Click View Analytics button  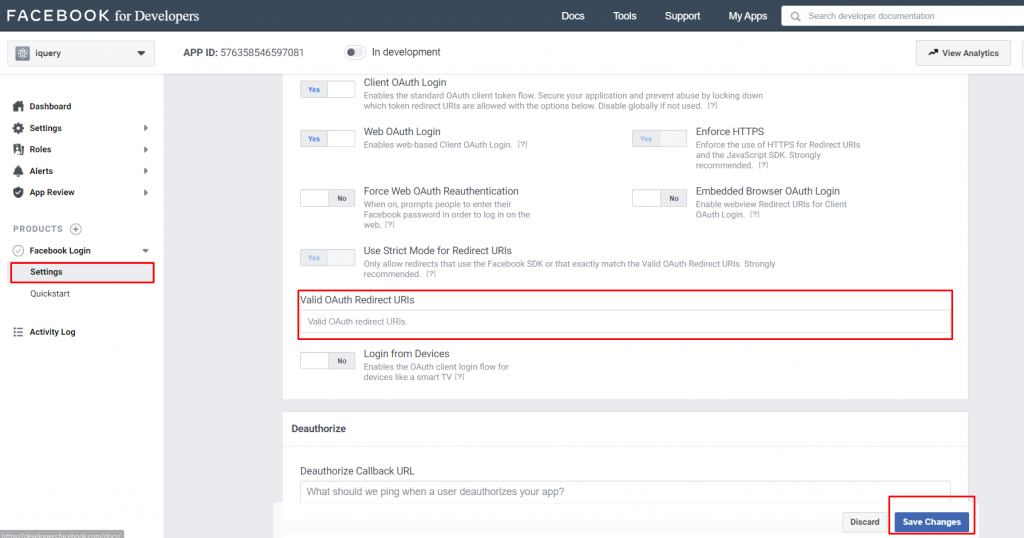[x=963, y=53]
